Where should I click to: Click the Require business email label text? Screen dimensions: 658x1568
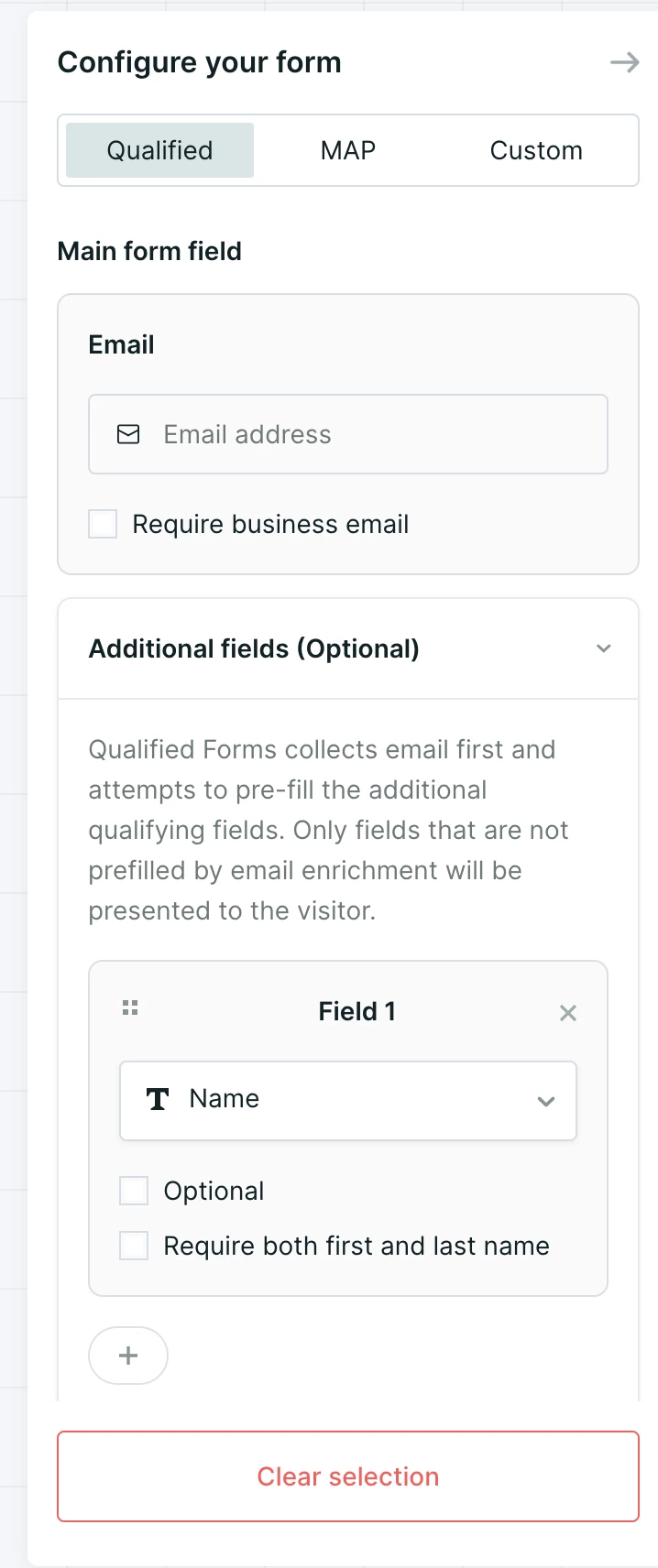[x=270, y=524]
